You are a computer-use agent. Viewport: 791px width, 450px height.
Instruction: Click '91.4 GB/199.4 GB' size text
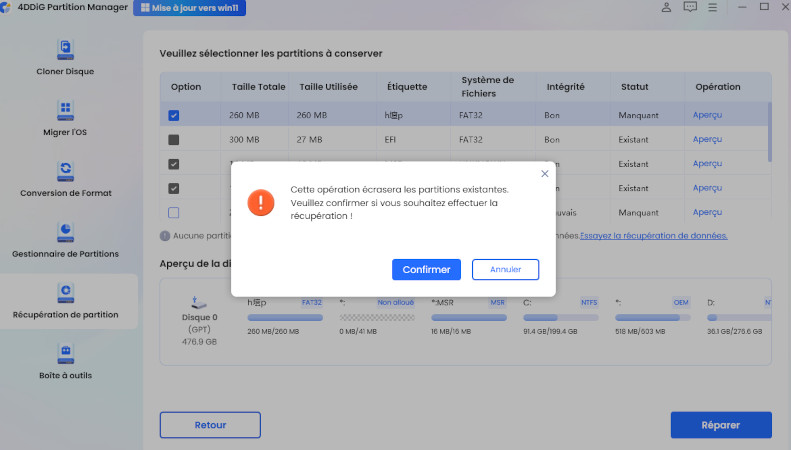point(550,331)
